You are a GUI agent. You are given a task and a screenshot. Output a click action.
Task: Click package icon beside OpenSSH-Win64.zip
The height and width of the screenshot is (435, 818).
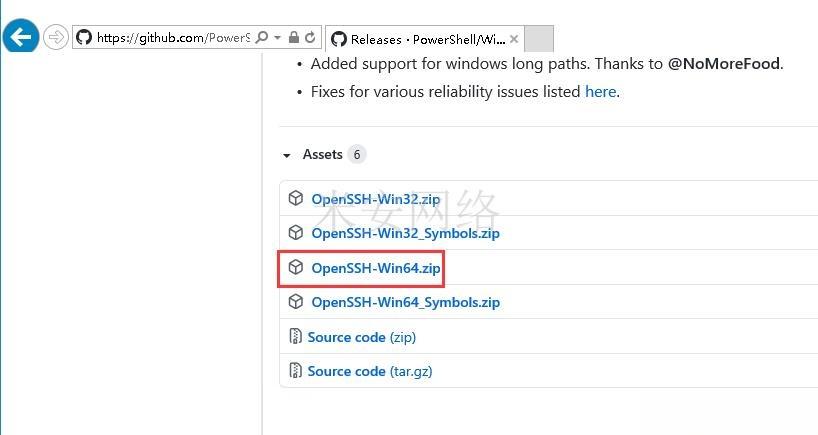(296, 267)
